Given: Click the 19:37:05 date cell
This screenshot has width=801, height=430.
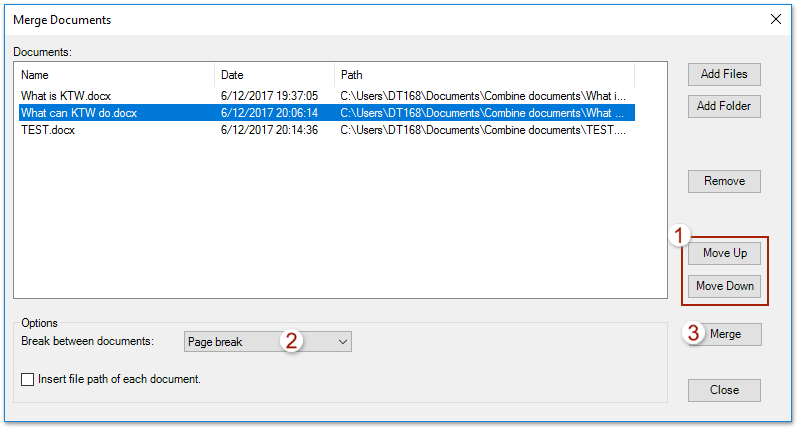Looking at the screenshot, I should [270, 96].
